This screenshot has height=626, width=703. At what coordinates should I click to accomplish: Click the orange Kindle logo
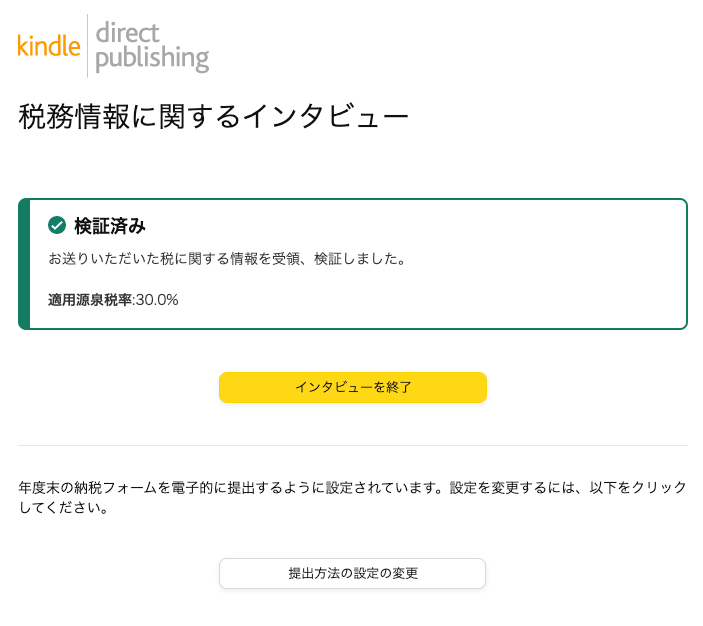49,46
